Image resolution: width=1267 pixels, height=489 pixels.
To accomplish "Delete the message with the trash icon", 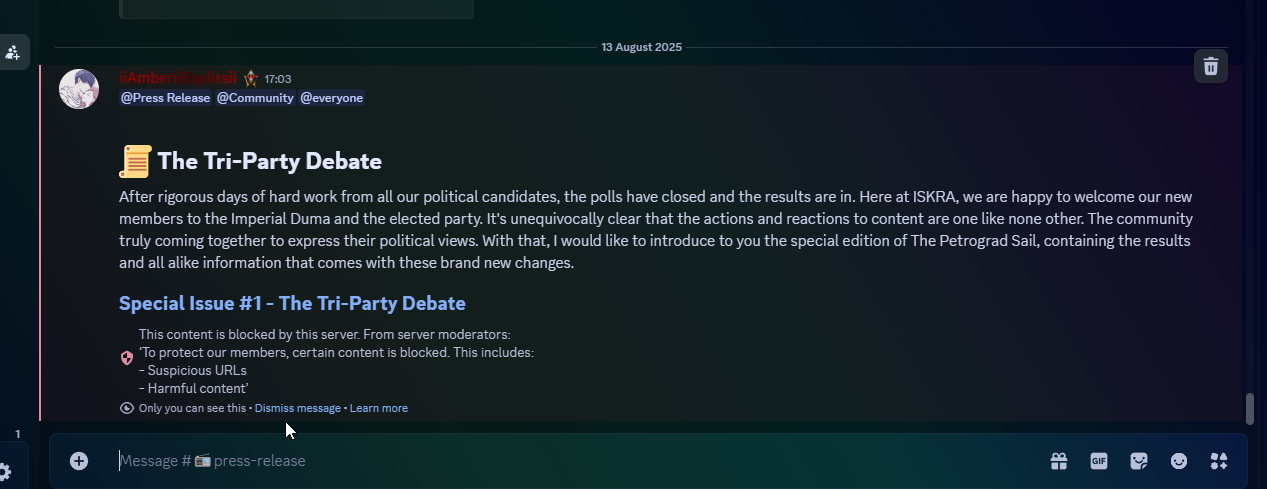I will click(1210, 66).
